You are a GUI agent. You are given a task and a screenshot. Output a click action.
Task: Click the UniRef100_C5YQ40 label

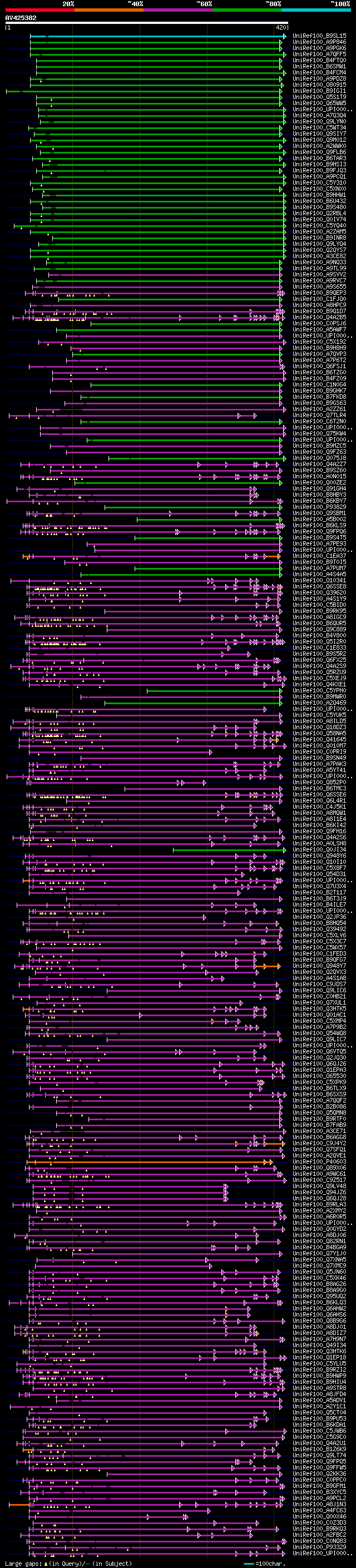click(319, 225)
